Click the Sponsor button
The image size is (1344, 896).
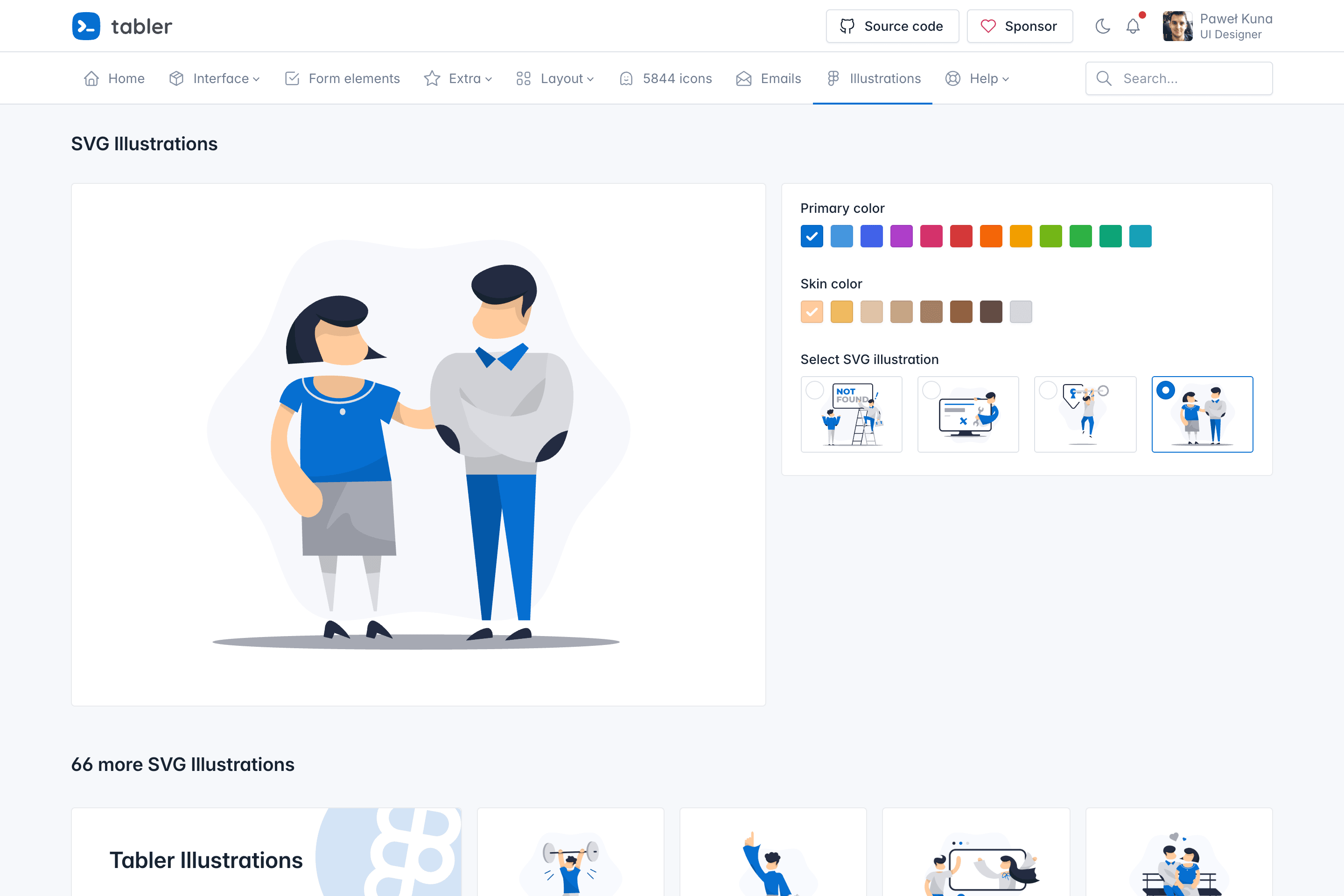[x=1019, y=26]
